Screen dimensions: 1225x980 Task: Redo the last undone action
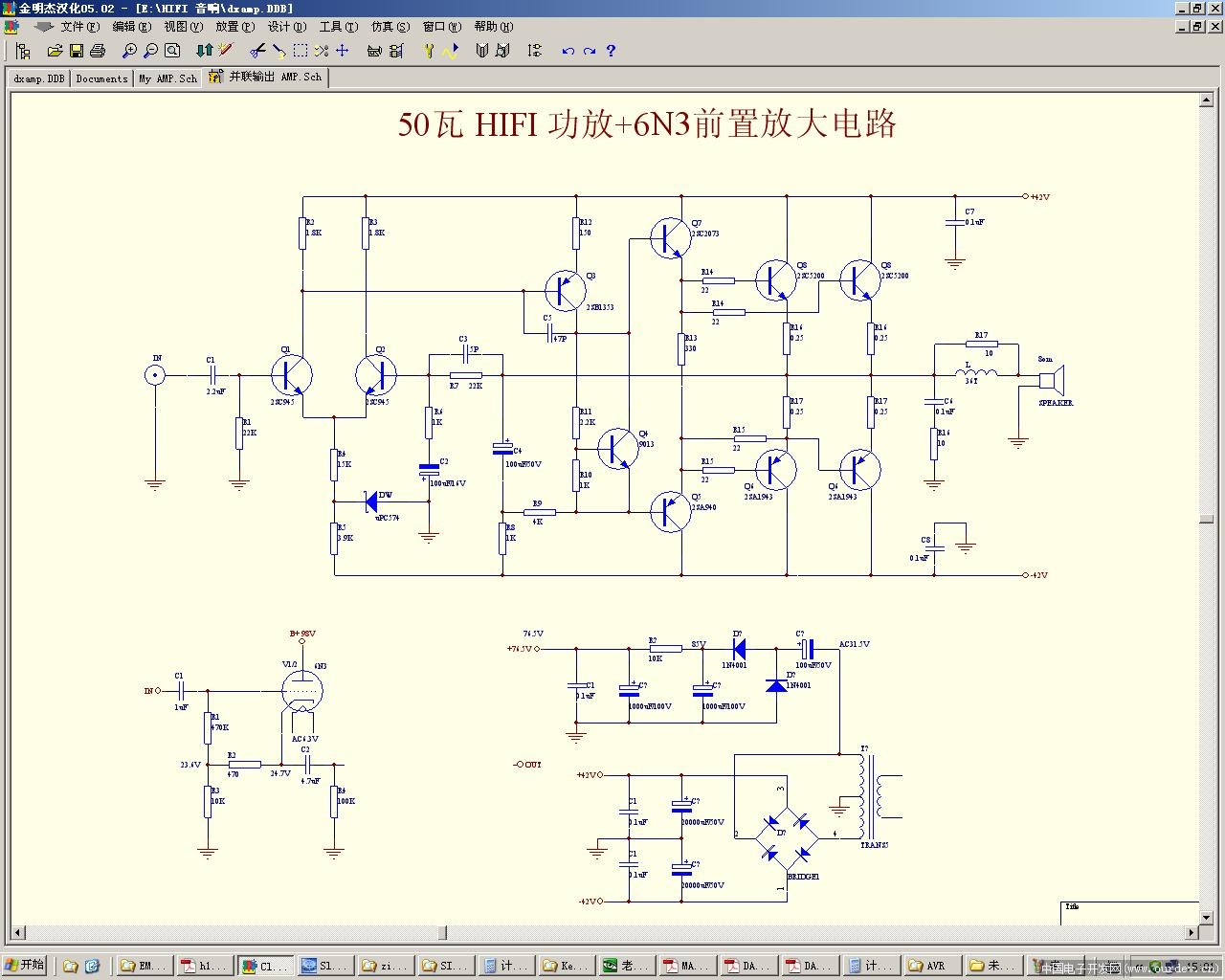click(x=590, y=50)
